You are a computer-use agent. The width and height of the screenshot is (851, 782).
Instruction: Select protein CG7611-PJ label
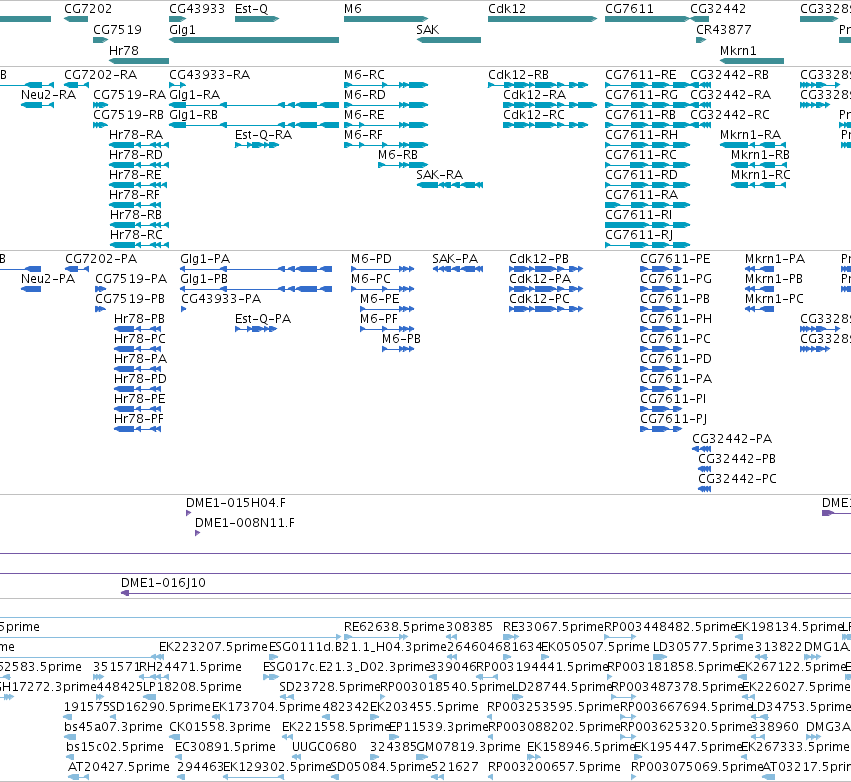[674, 419]
